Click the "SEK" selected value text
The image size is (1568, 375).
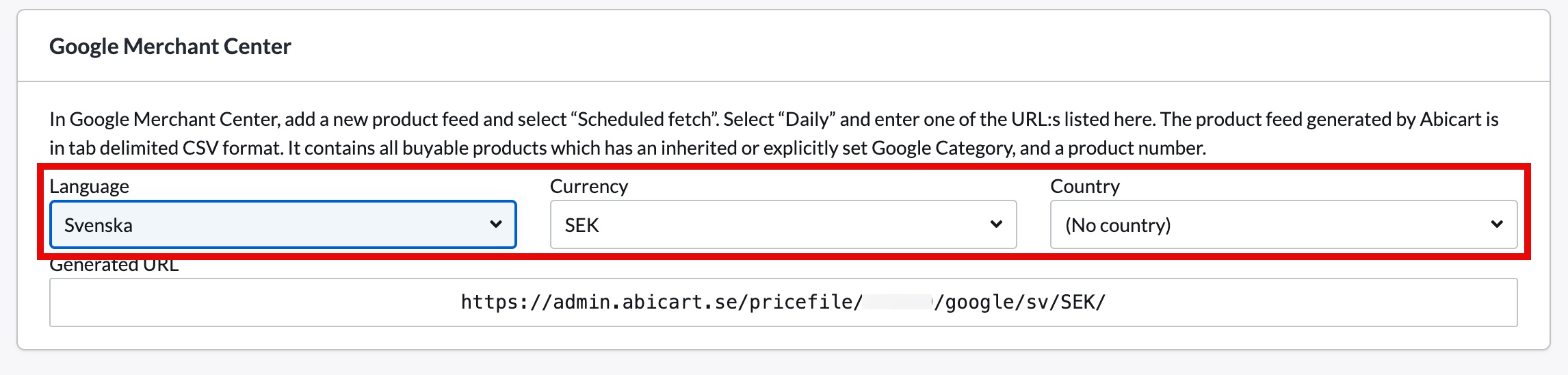pyautogui.click(x=582, y=225)
